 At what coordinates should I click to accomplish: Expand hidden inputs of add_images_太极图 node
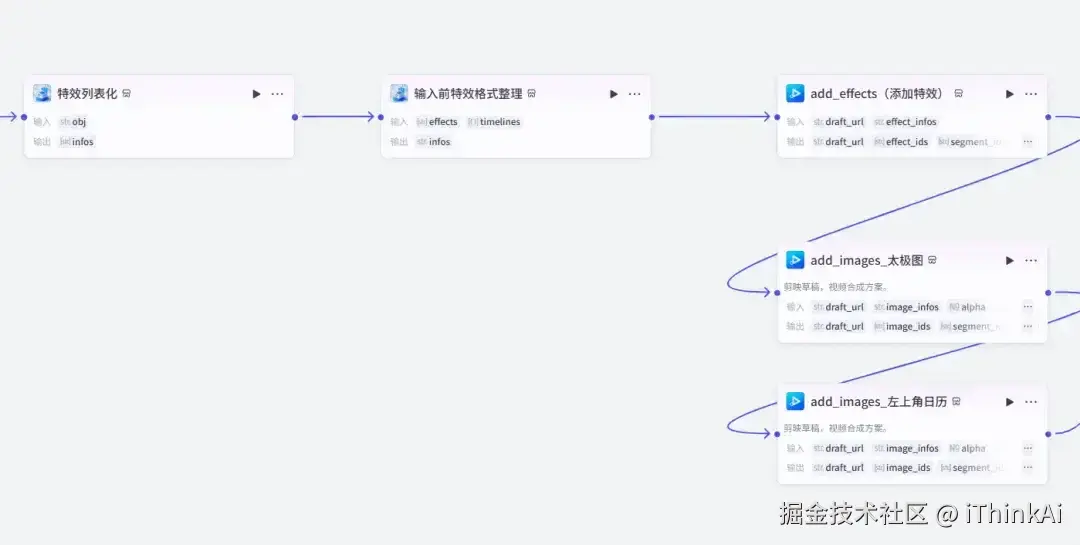(1028, 307)
